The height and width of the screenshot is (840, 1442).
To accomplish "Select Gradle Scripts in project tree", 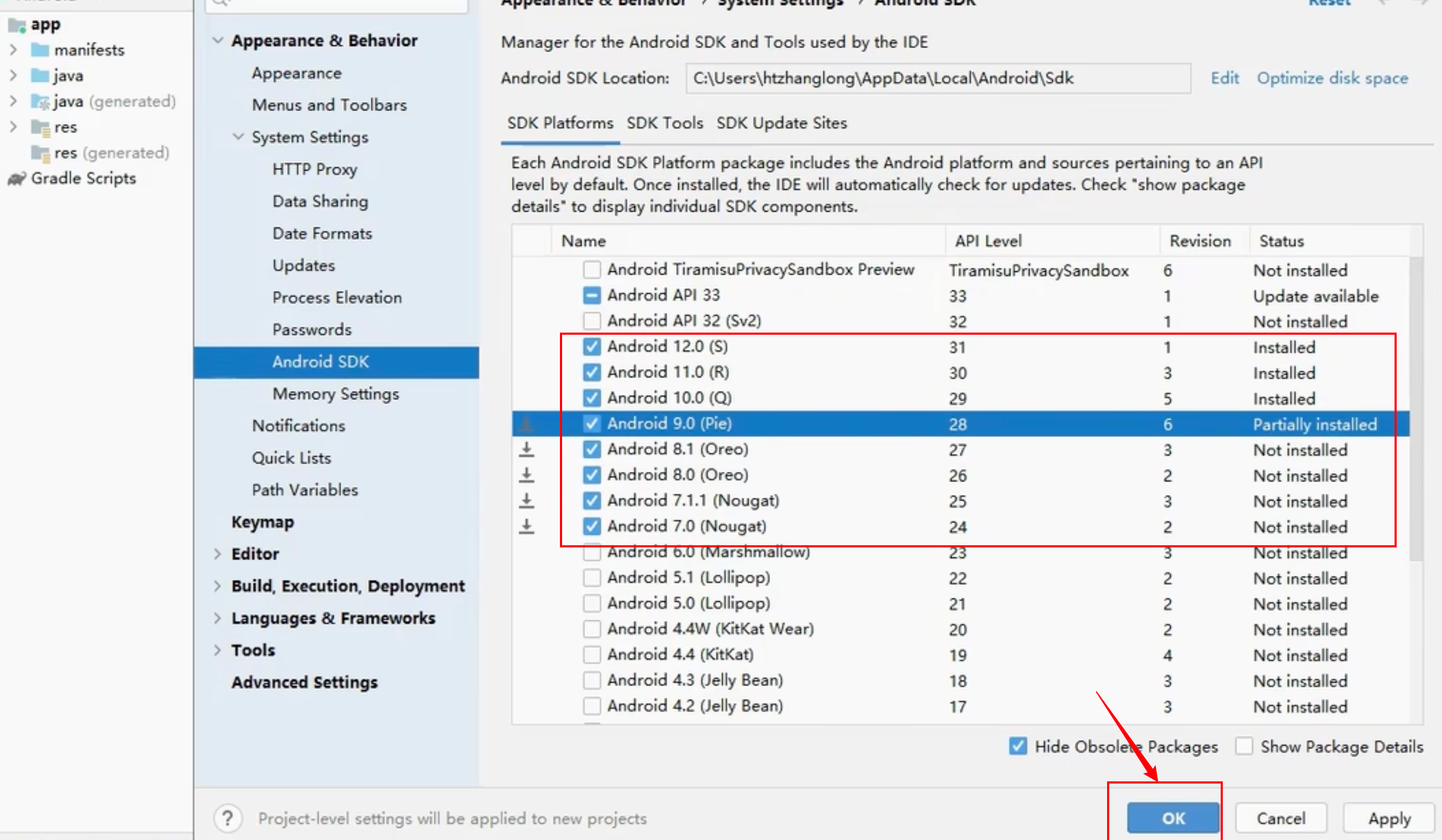I will click(84, 179).
